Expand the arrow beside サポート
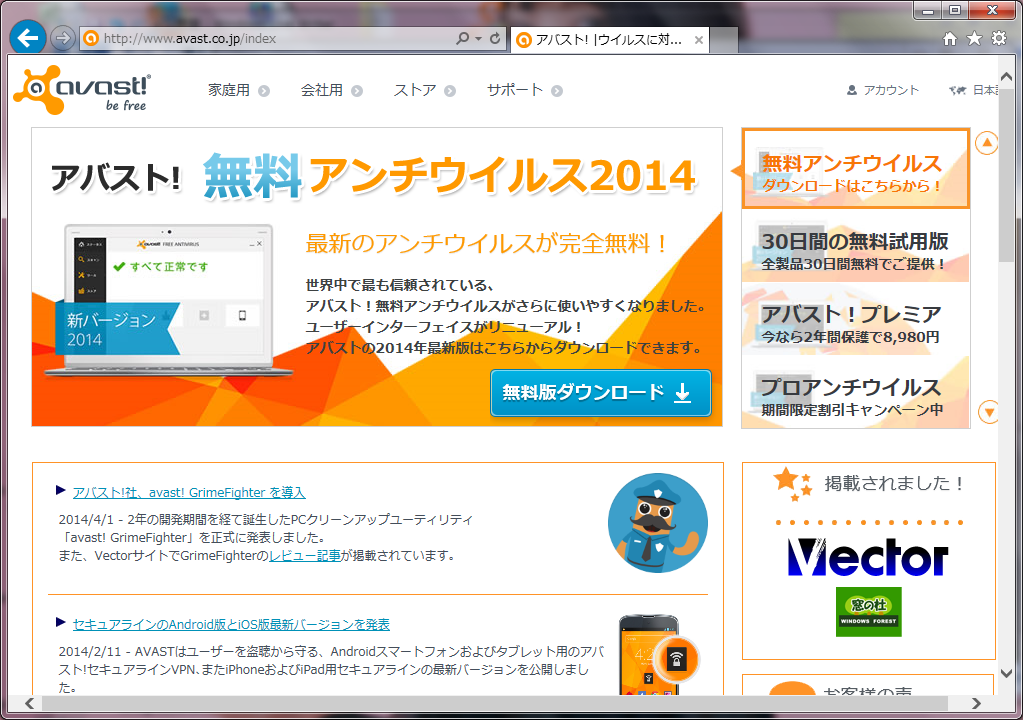The height and width of the screenshot is (720, 1023). pos(557,91)
